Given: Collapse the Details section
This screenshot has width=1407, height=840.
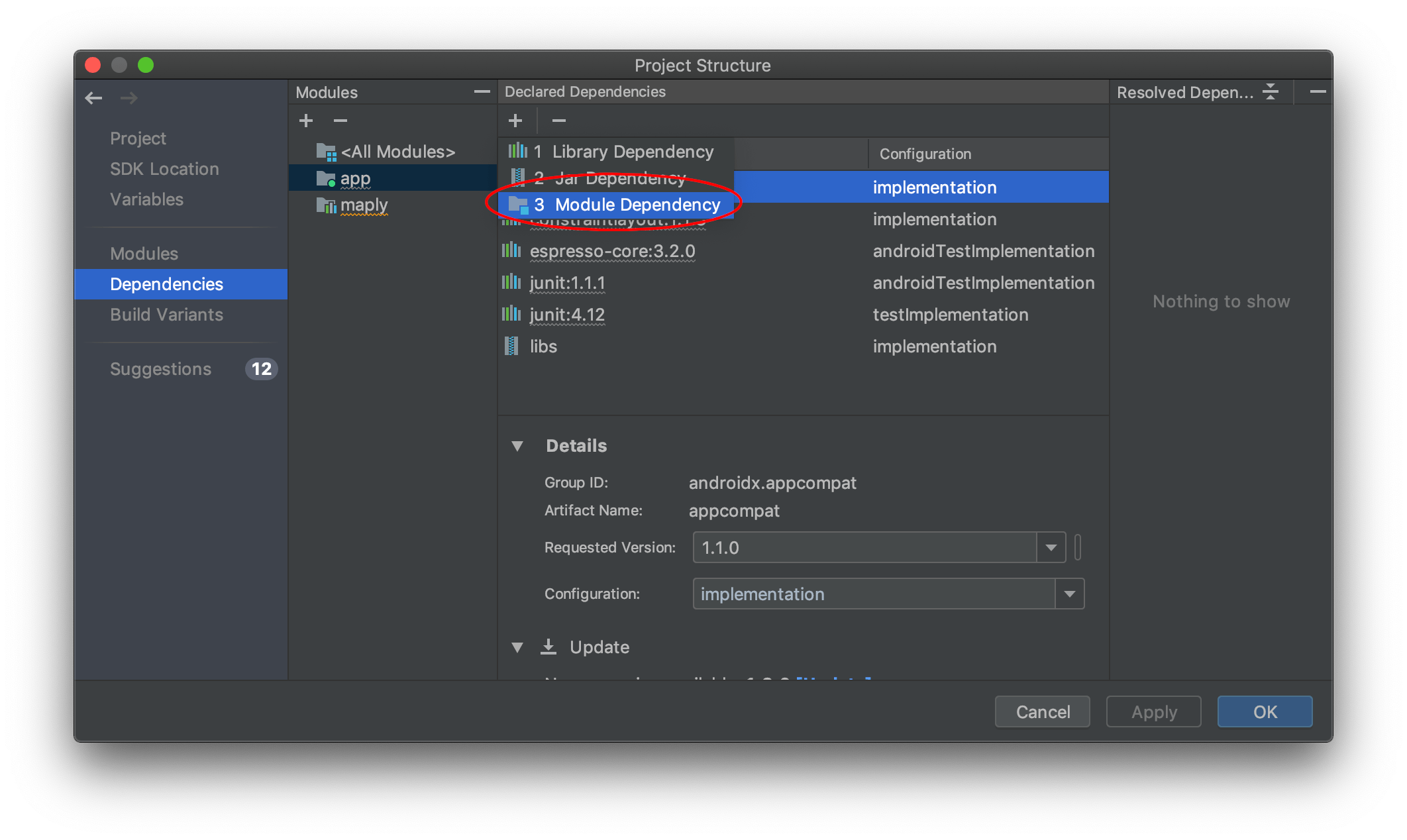Looking at the screenshot, I should click(x=517, y=446).
